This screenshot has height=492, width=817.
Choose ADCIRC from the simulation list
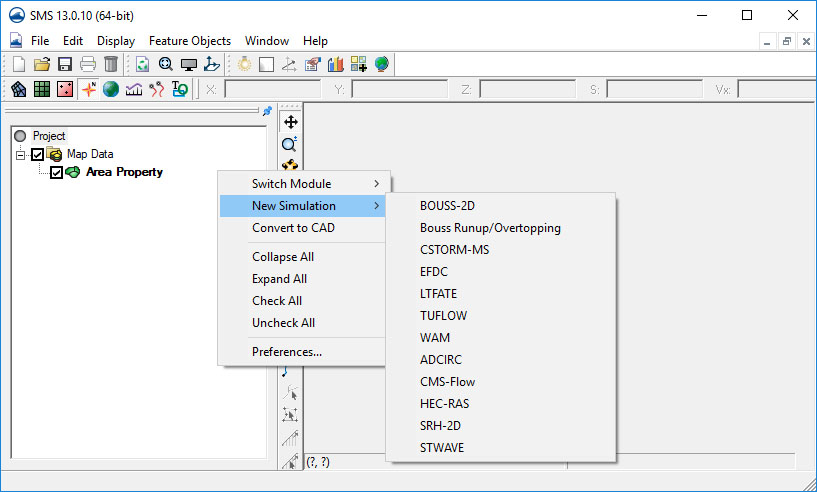click(x=441, y=360)
